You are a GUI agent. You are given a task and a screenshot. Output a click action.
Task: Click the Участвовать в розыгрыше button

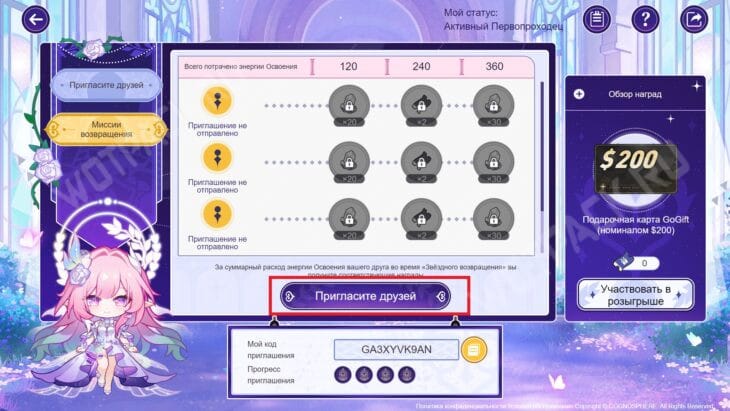pos(635,295)
